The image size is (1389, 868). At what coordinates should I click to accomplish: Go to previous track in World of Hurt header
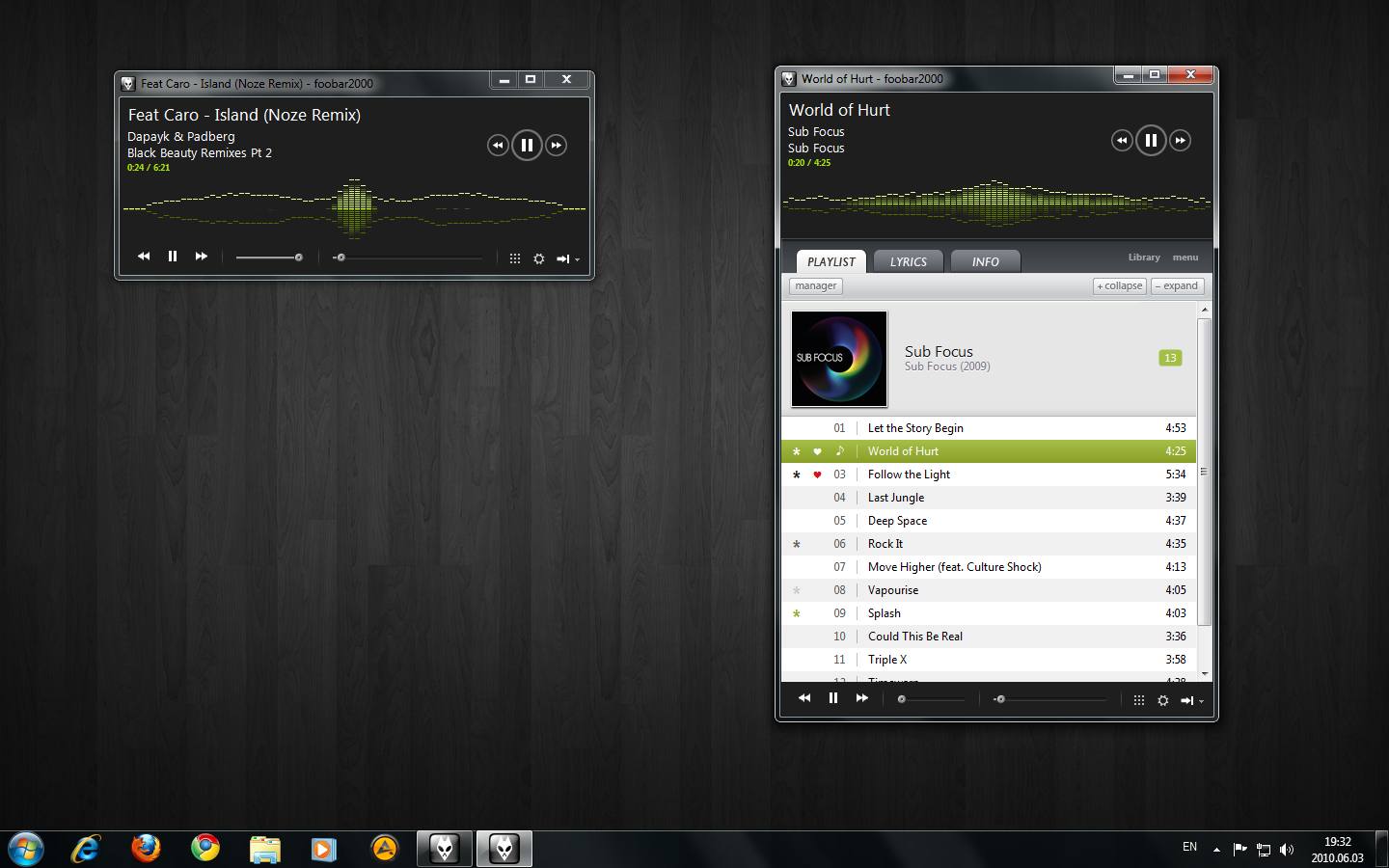coord(1122,141)
